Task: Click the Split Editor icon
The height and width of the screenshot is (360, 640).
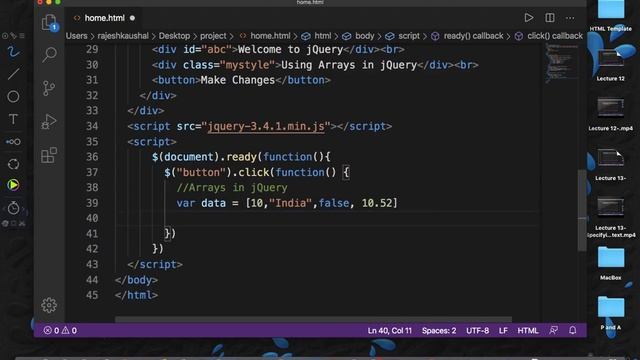Action: point(550,18)
